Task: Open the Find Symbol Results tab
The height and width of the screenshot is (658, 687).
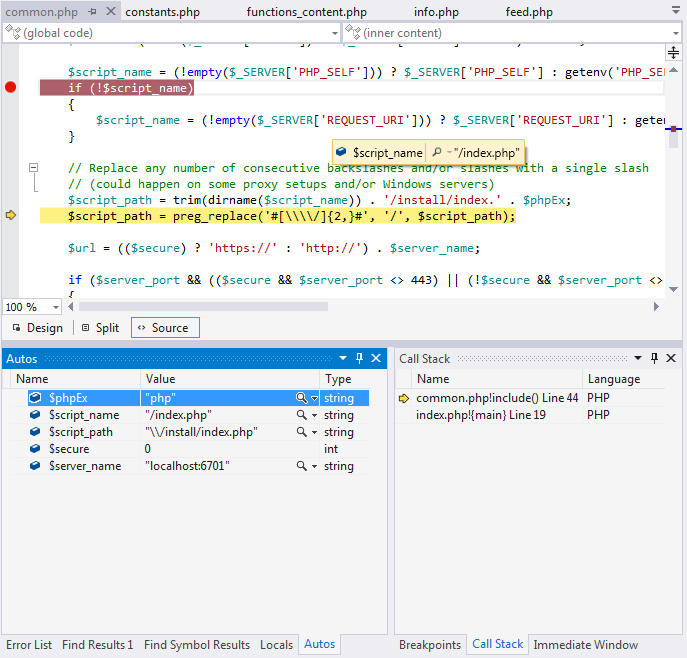Action: point(197,645)
